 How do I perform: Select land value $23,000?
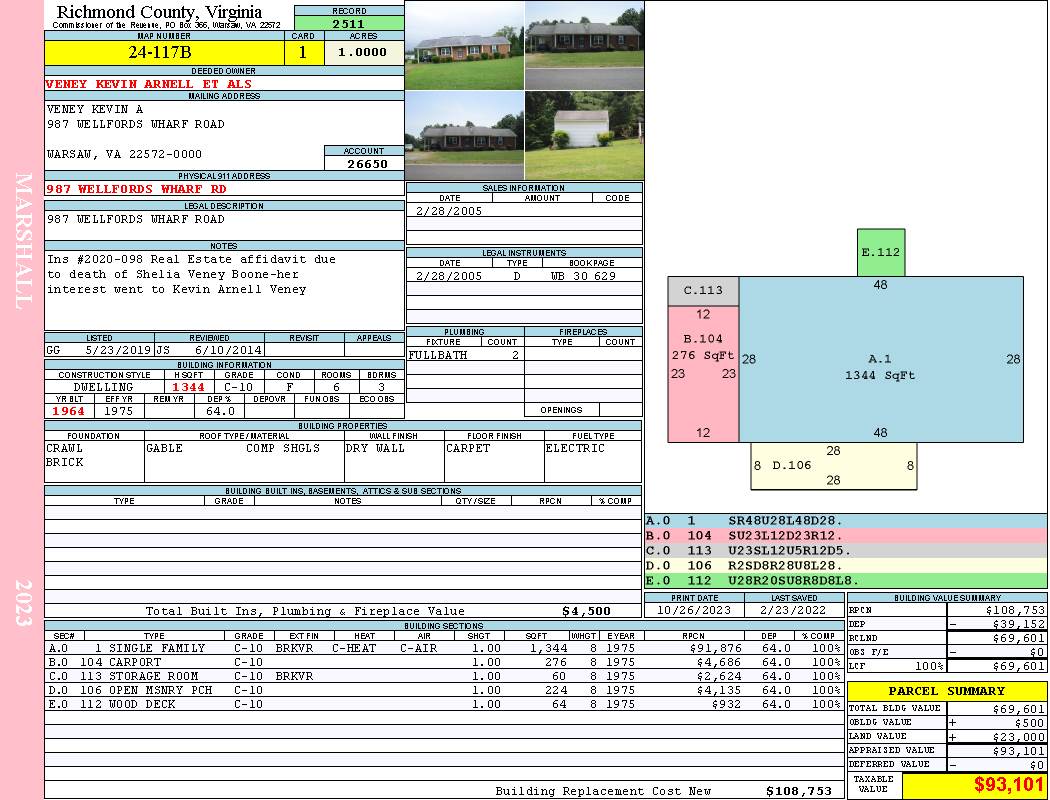[x=1019, y=736]
